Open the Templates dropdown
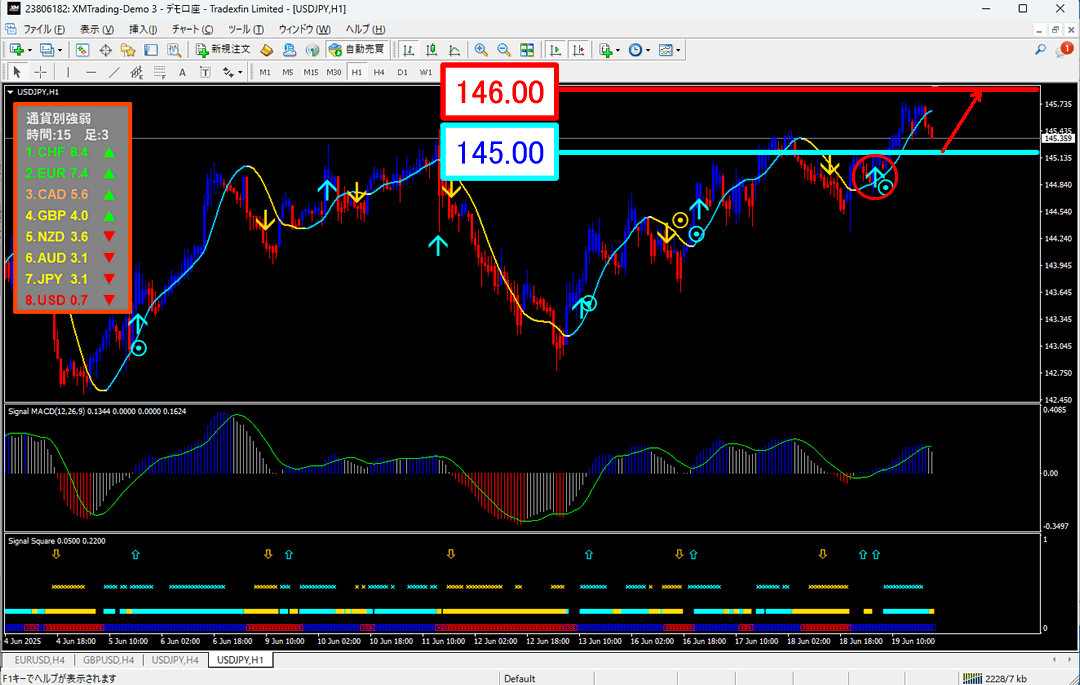This screenshot has height=685, width=1080. point(669,50)
